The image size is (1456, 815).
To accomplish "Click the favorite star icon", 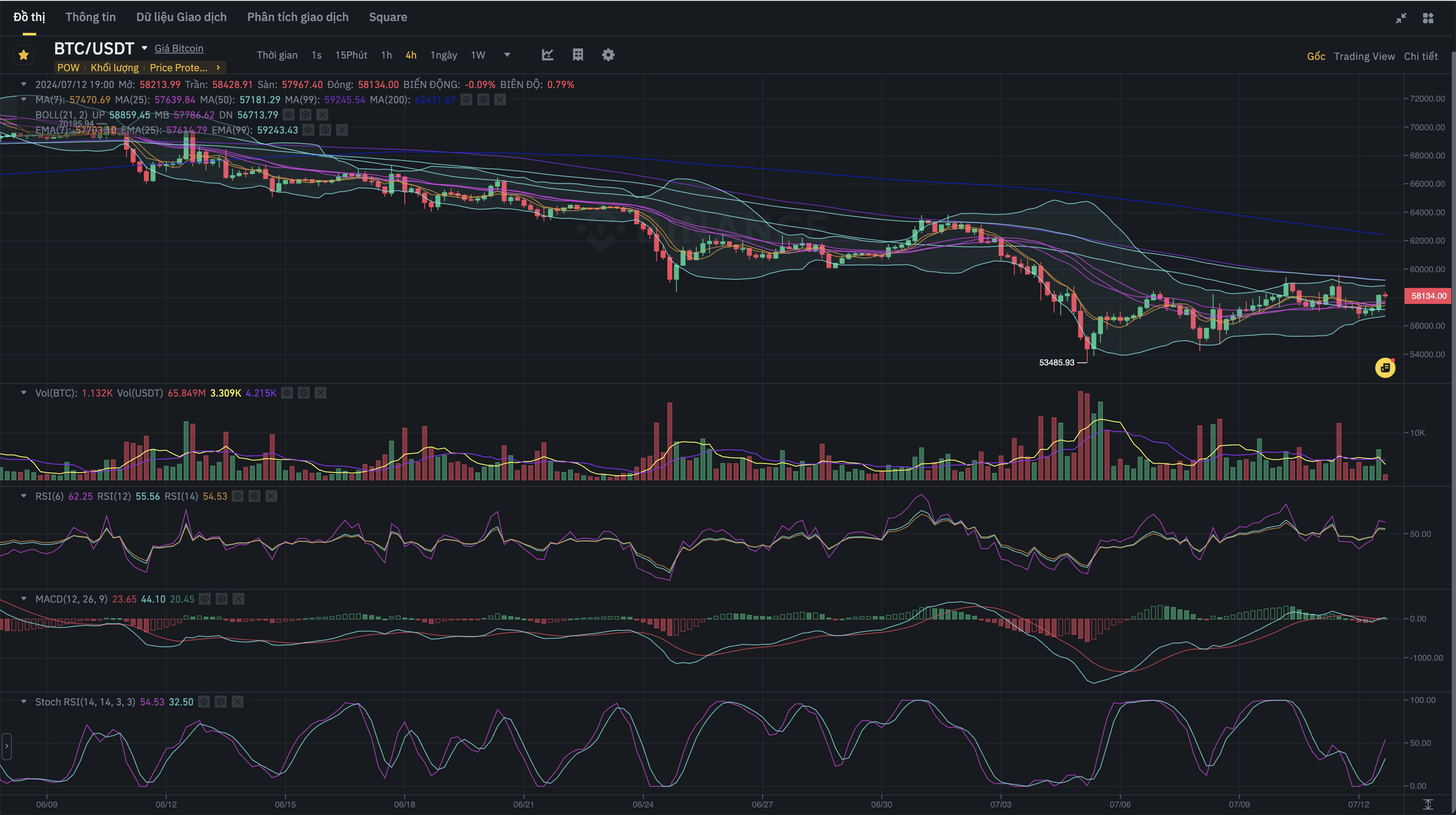I will (24, 55).
